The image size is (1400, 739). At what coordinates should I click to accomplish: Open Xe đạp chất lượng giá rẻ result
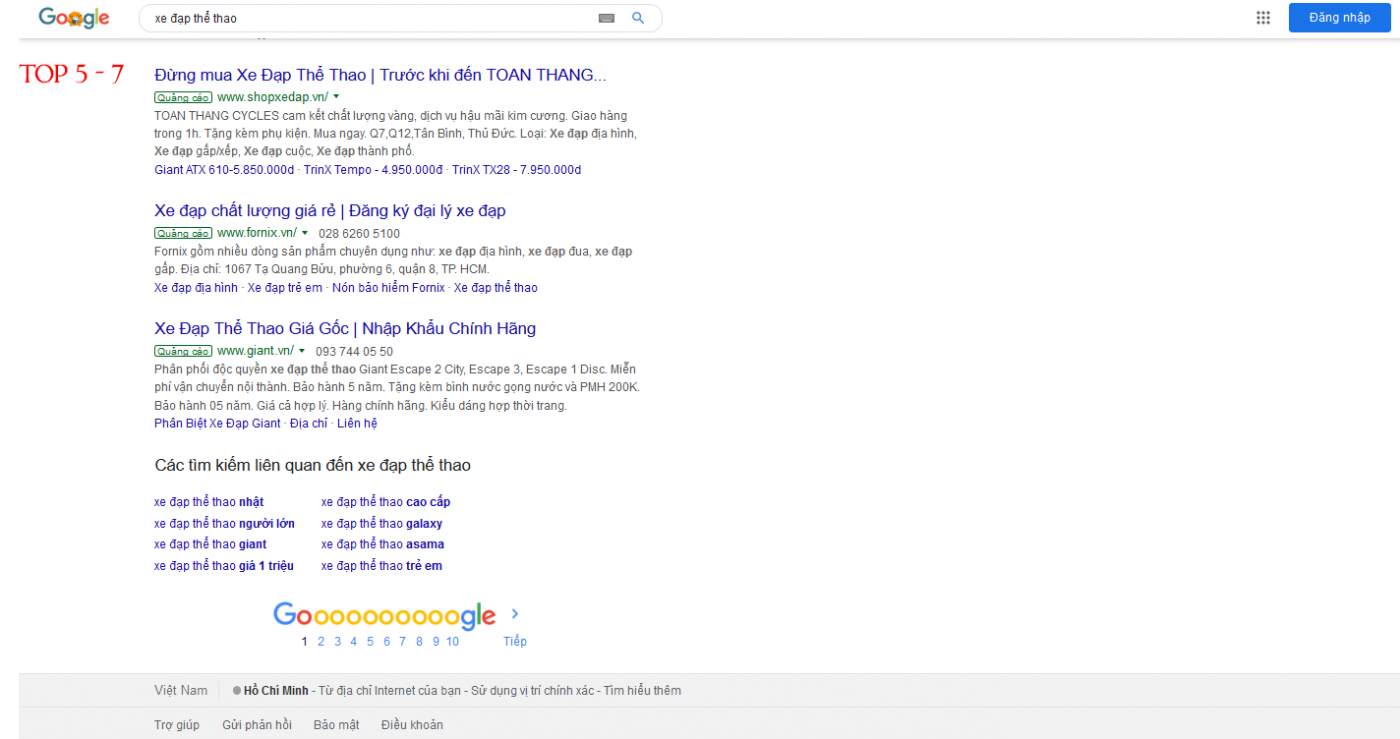pos(330,211)
